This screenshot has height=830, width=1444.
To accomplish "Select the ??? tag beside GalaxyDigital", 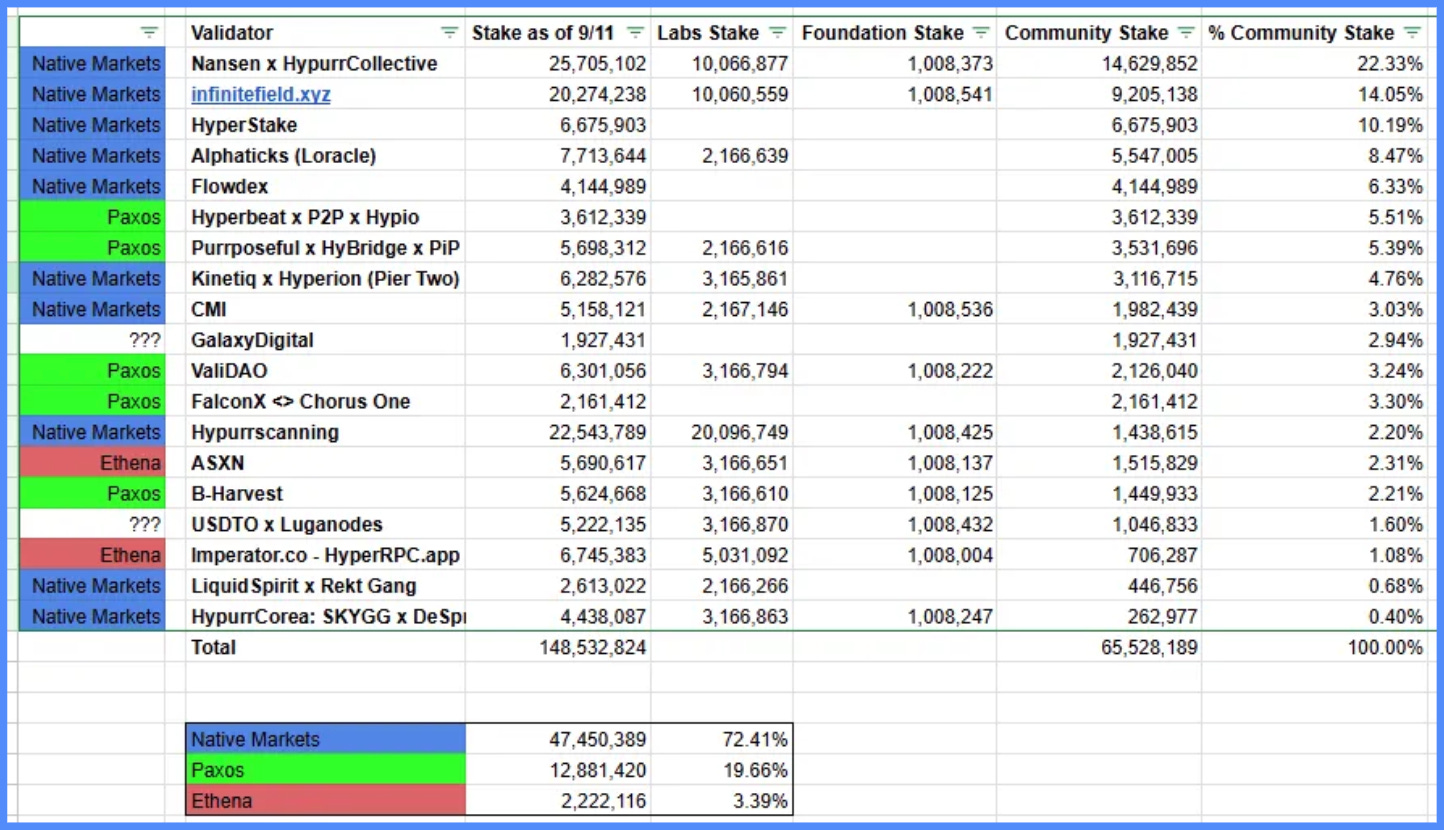I will click(x=92, y=340).
